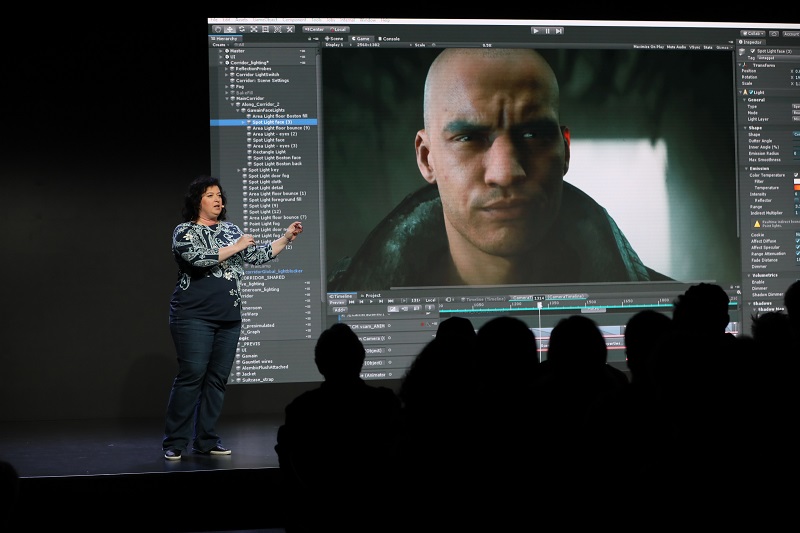Collapse the Emission section

click(746, 168)
